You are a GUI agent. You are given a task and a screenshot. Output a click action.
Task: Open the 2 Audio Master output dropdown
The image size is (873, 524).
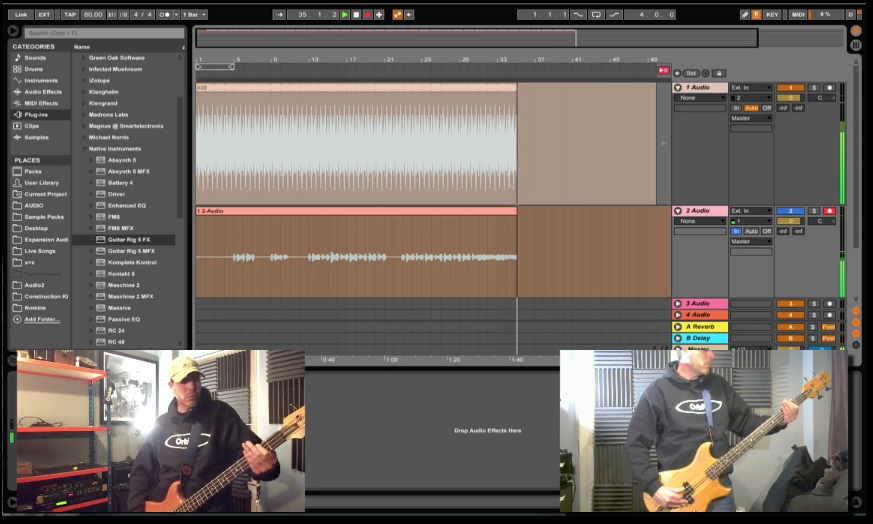tap(751, 241)
